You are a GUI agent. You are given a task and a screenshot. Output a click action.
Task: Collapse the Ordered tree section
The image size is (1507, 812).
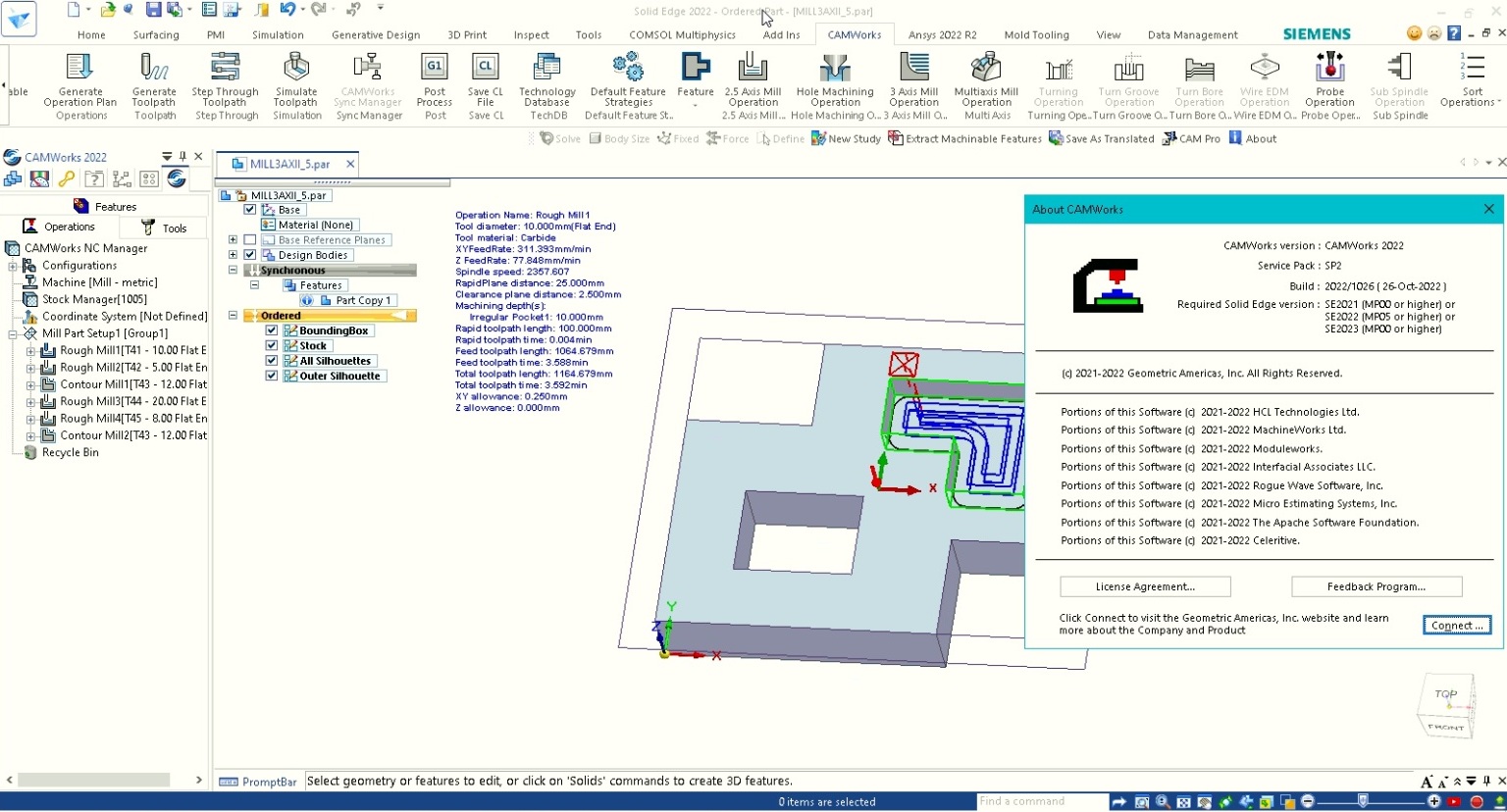234,316
